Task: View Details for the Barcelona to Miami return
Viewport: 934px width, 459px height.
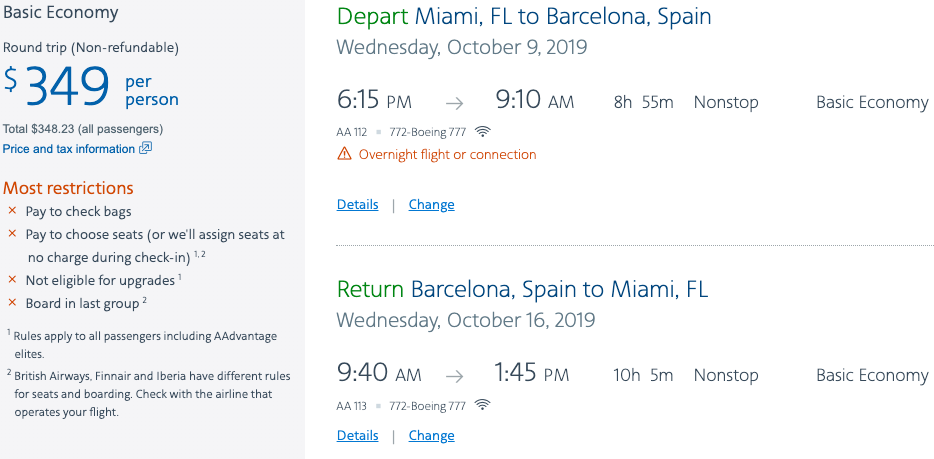Action: coord(357,436)
